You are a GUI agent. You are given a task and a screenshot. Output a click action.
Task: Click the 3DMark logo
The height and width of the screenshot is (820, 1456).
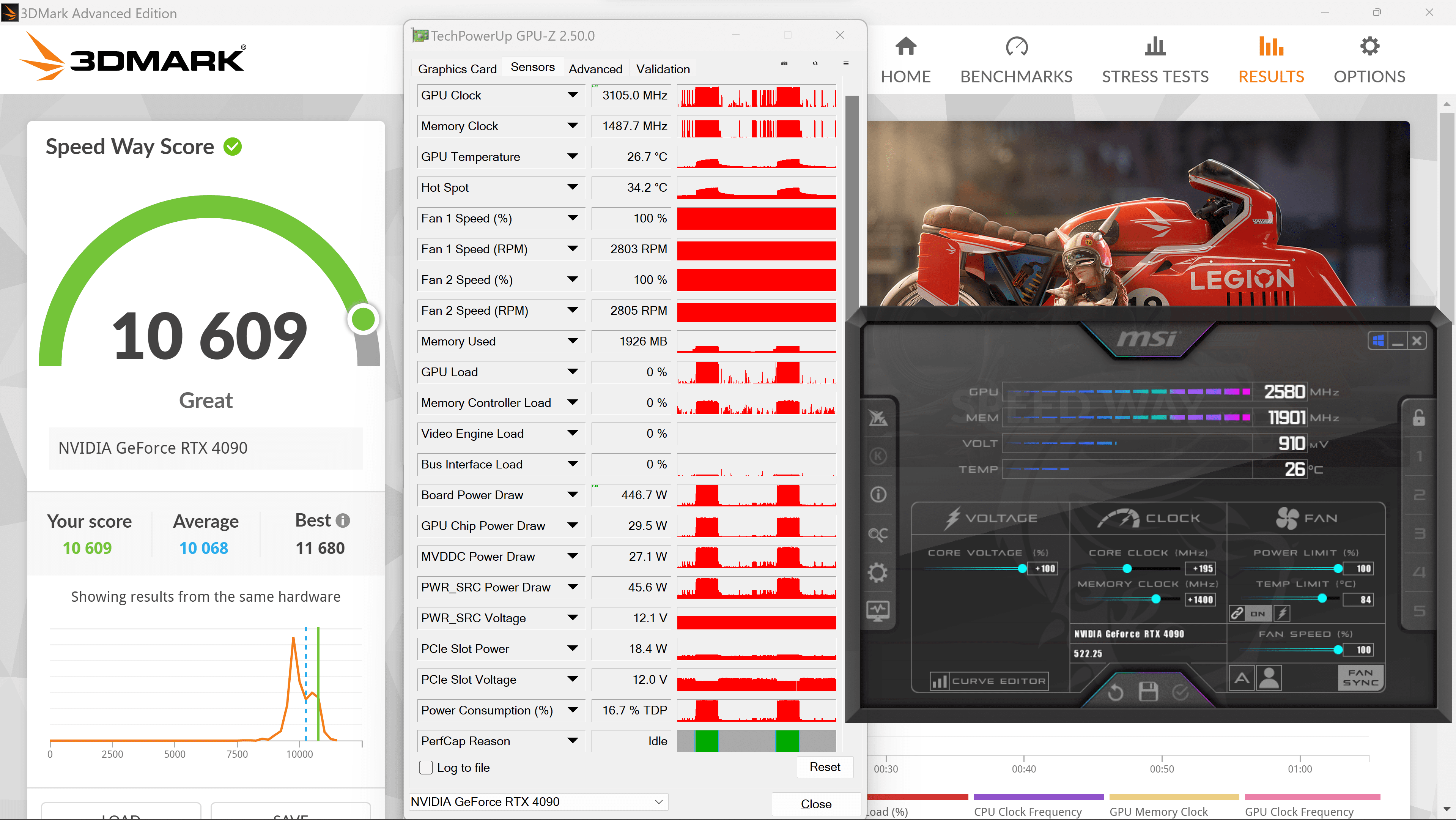point(134,57)
